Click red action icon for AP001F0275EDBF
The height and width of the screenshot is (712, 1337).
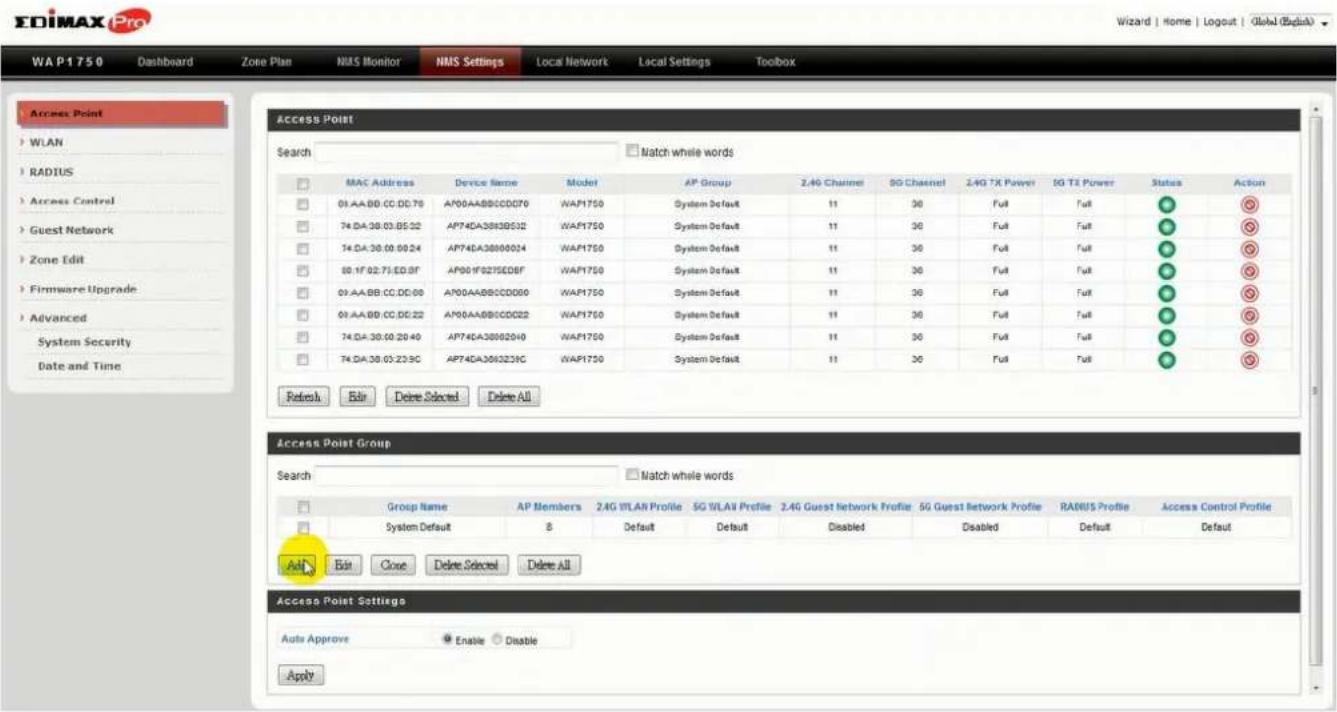[1250, 271]
